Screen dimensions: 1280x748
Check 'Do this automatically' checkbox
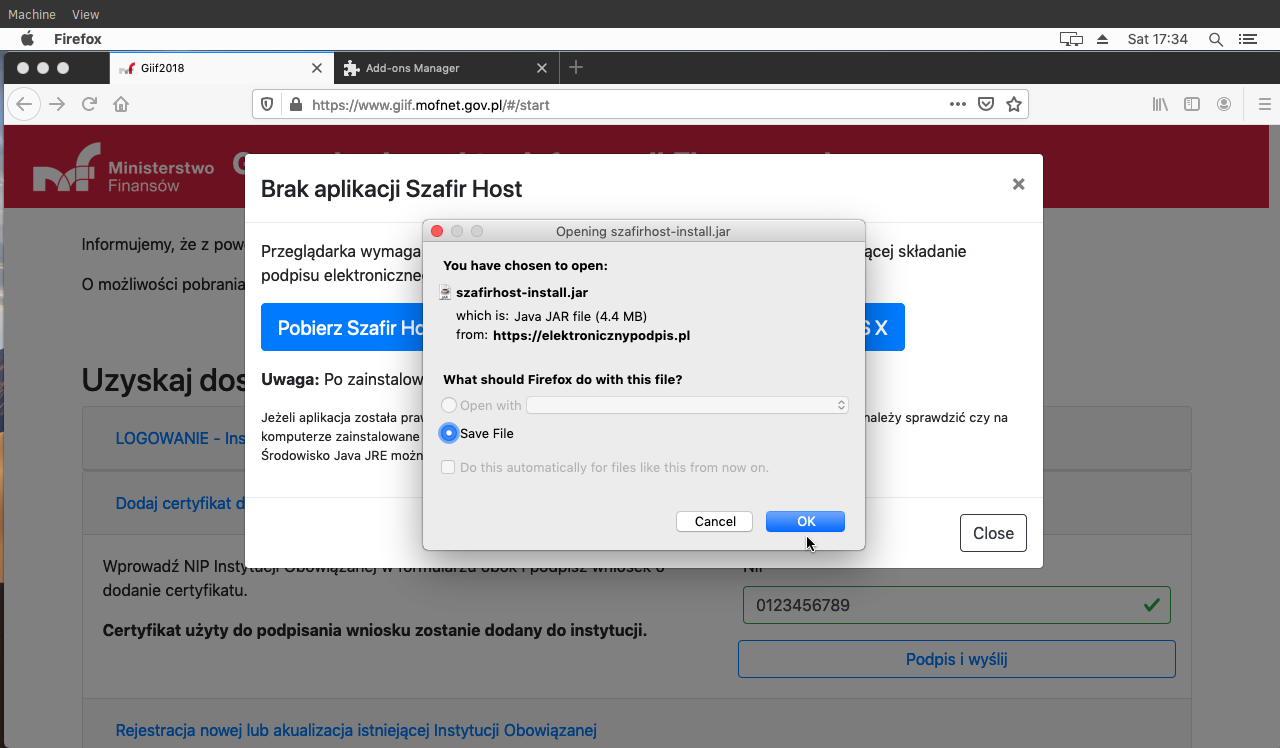pyautogui.click(x=448, y=467)
